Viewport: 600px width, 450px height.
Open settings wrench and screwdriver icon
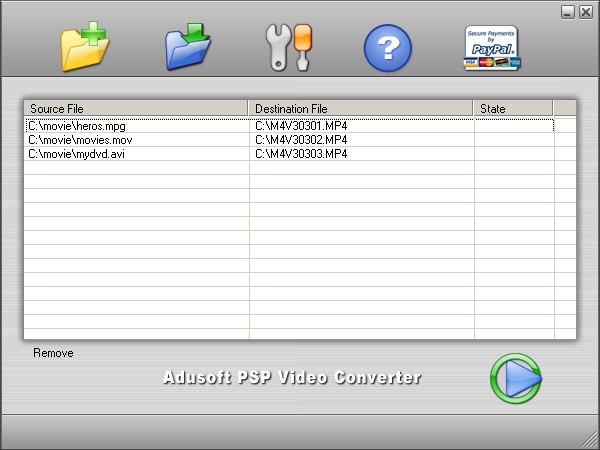(289, 47)
